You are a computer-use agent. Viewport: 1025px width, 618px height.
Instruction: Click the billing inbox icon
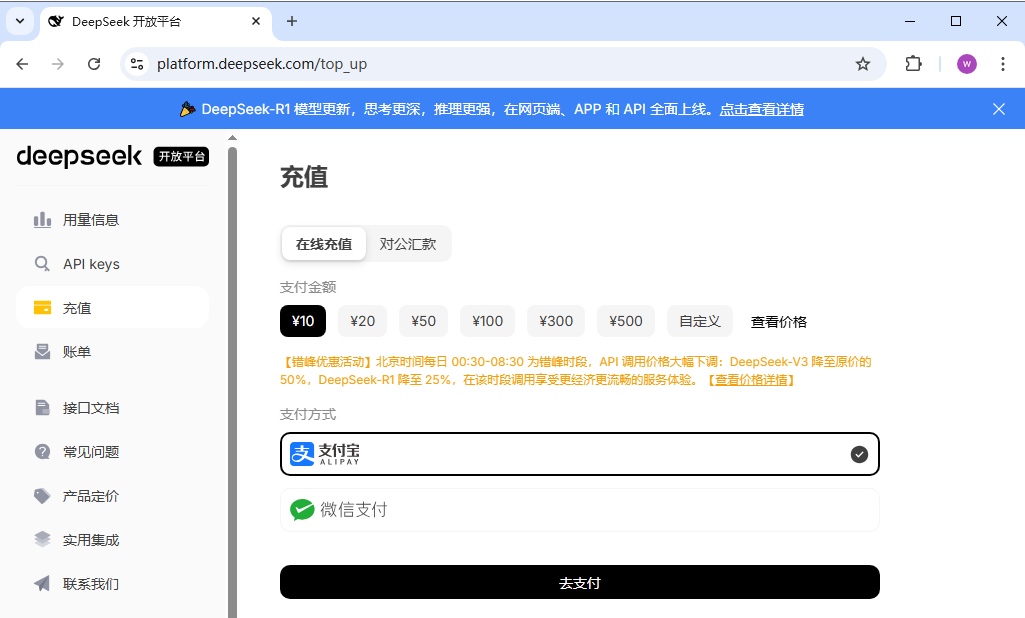(42, 352)
